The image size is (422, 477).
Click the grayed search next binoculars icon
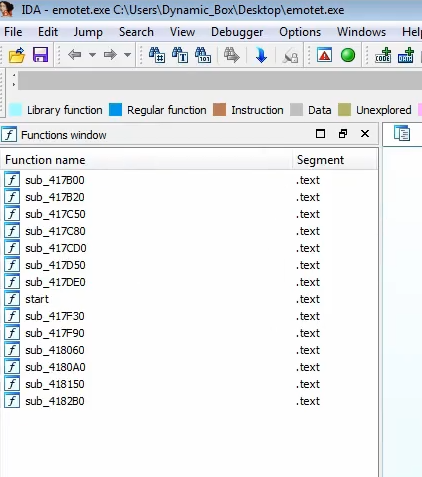click(x=232, y=55)
